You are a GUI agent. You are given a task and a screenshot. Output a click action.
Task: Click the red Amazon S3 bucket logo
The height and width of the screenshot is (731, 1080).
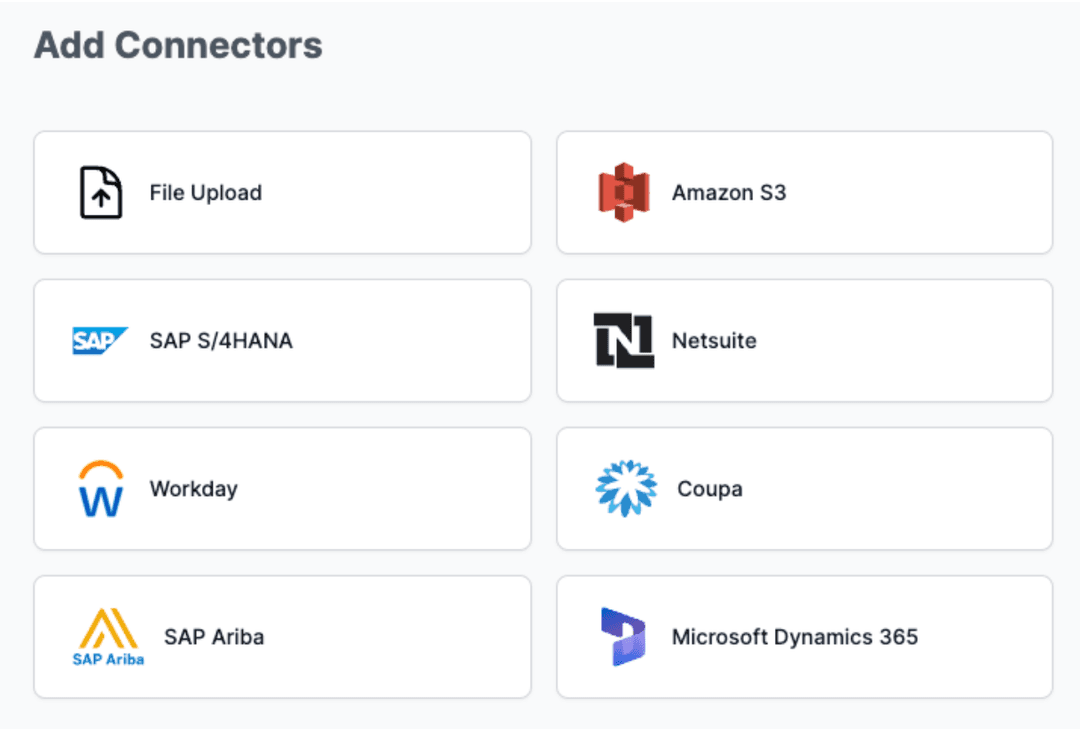[623, 192]
